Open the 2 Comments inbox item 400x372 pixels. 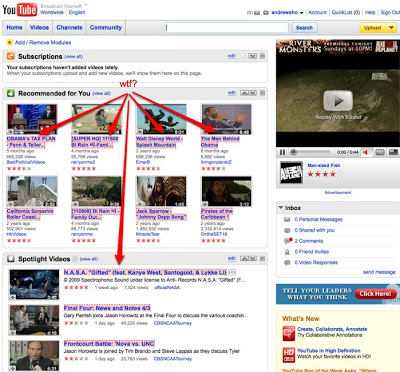(x=309, y=241)
